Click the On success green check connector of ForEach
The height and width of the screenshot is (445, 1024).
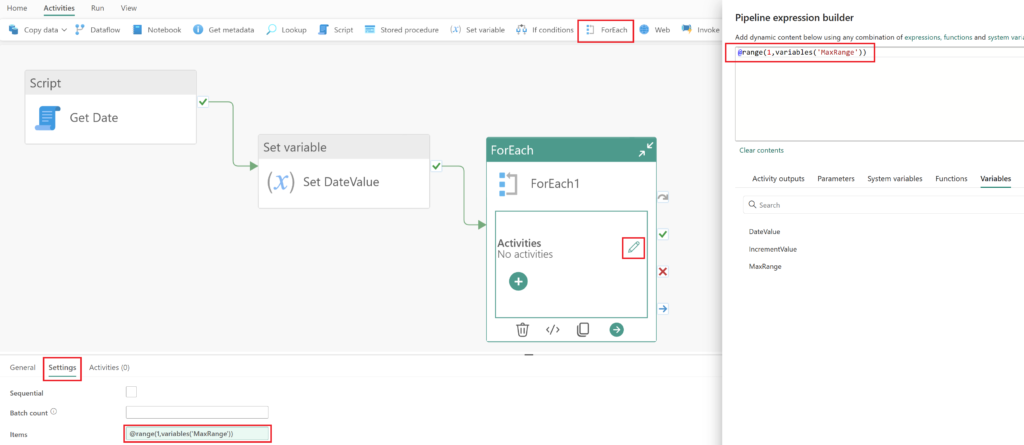[664, 234]
